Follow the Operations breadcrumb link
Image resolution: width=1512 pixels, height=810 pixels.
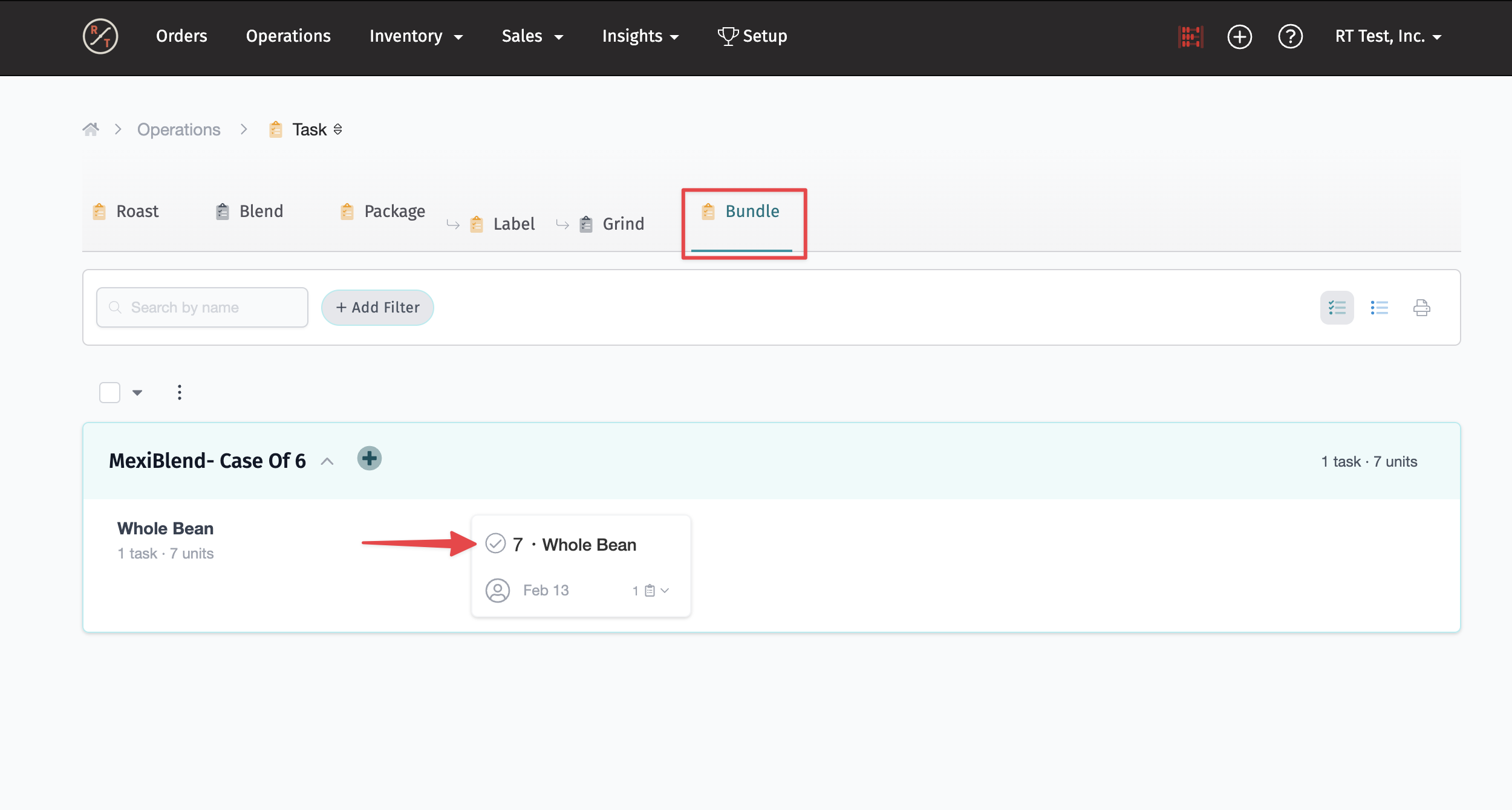pyautogui.click(x=178, y=129)
